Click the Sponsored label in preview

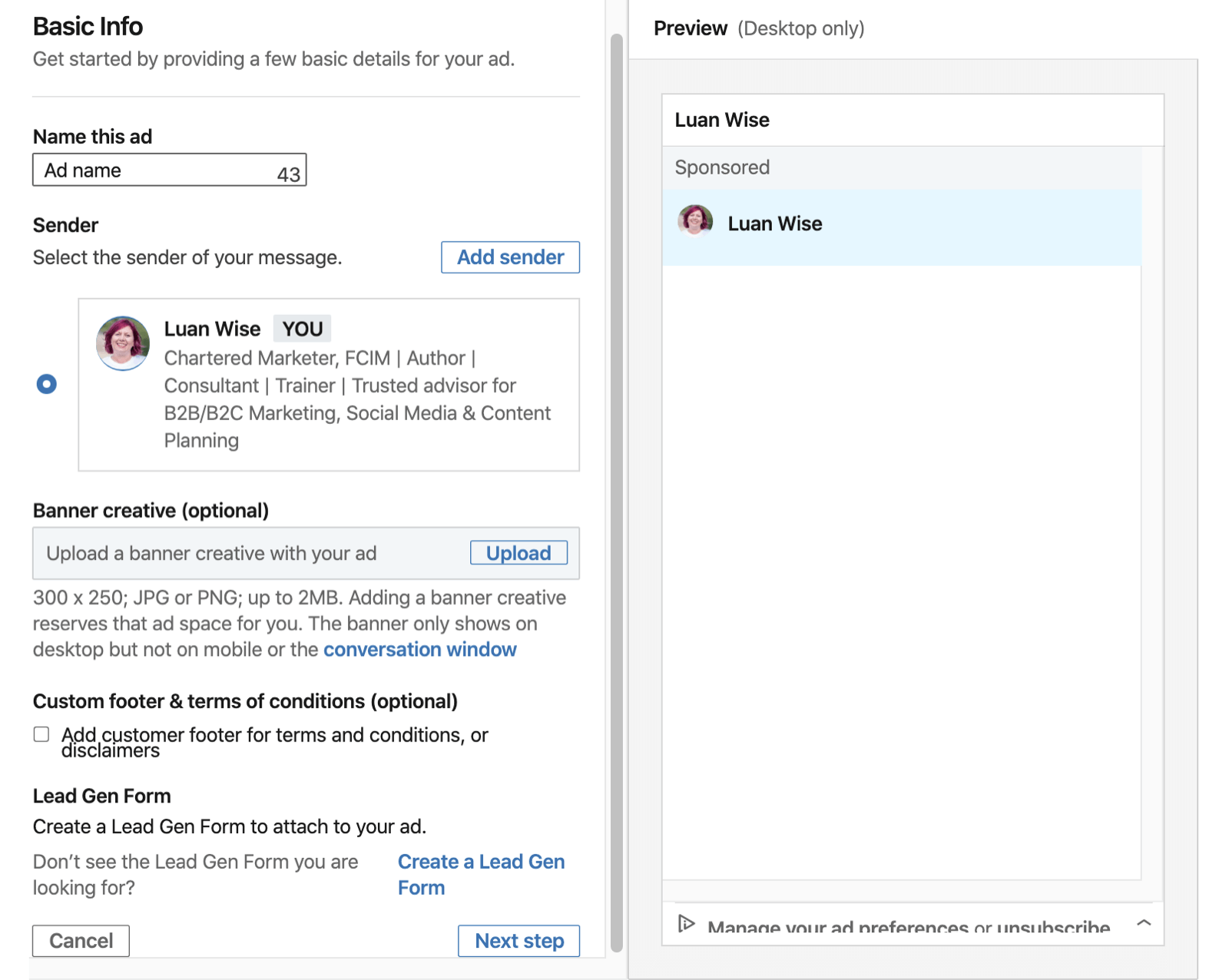coord(722,167)
